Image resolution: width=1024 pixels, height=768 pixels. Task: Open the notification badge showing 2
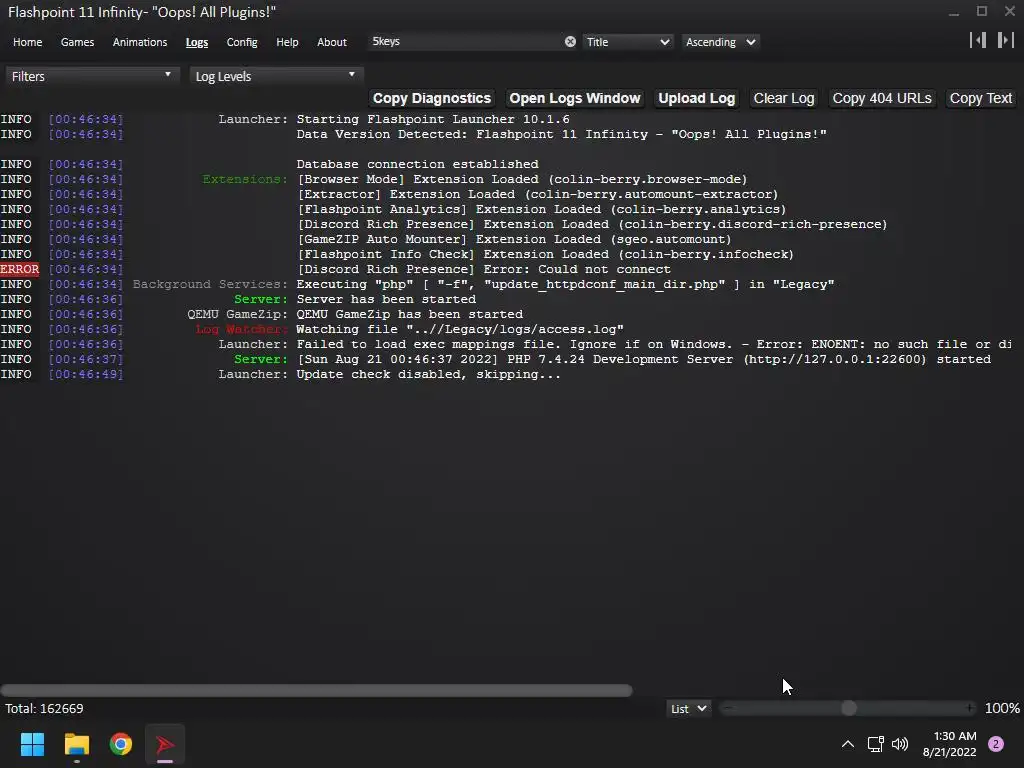tap(996, 744)
